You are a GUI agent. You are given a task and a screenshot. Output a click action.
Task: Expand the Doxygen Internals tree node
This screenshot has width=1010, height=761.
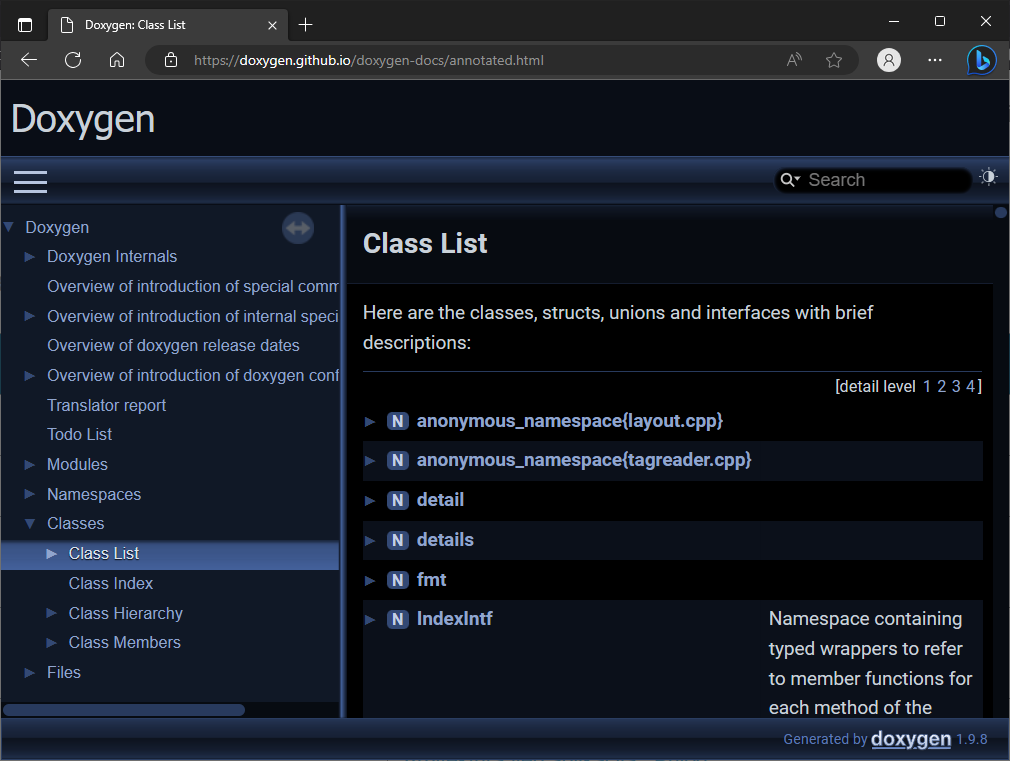click(30, 256)
